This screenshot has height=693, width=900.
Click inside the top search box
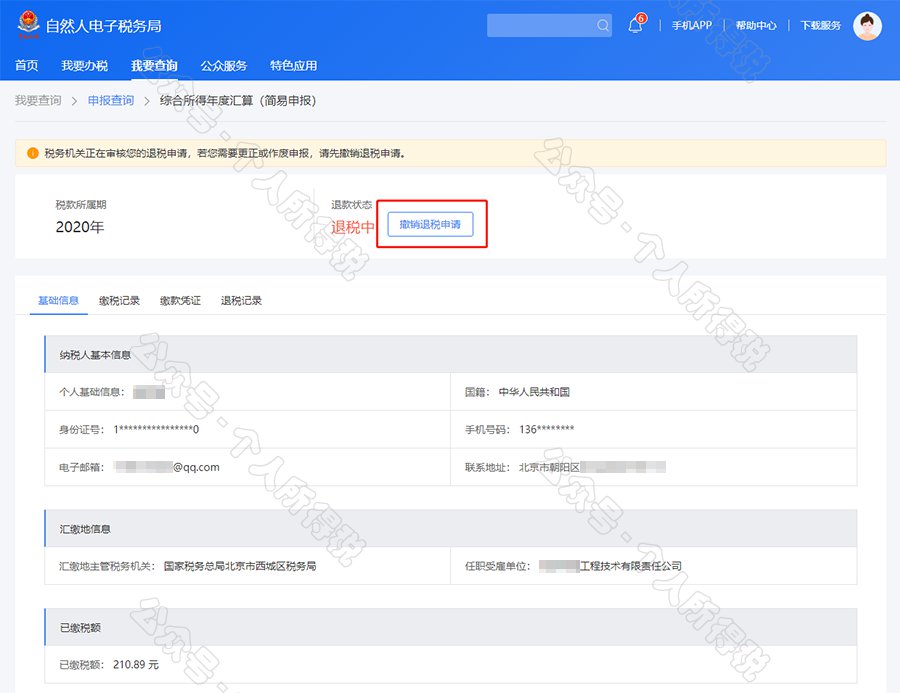(540, 26)
